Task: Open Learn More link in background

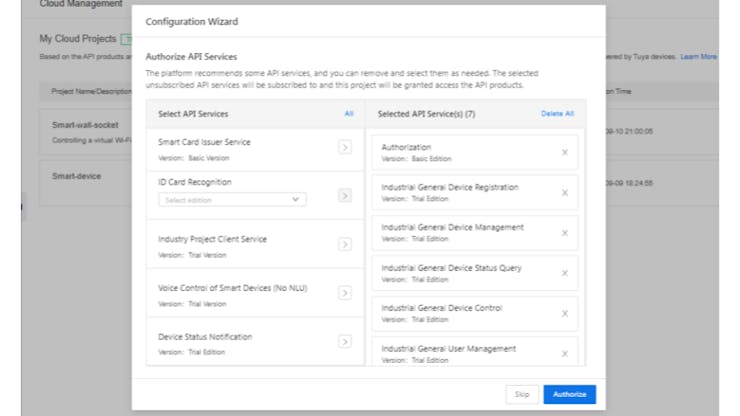Action: pos(698,57)
